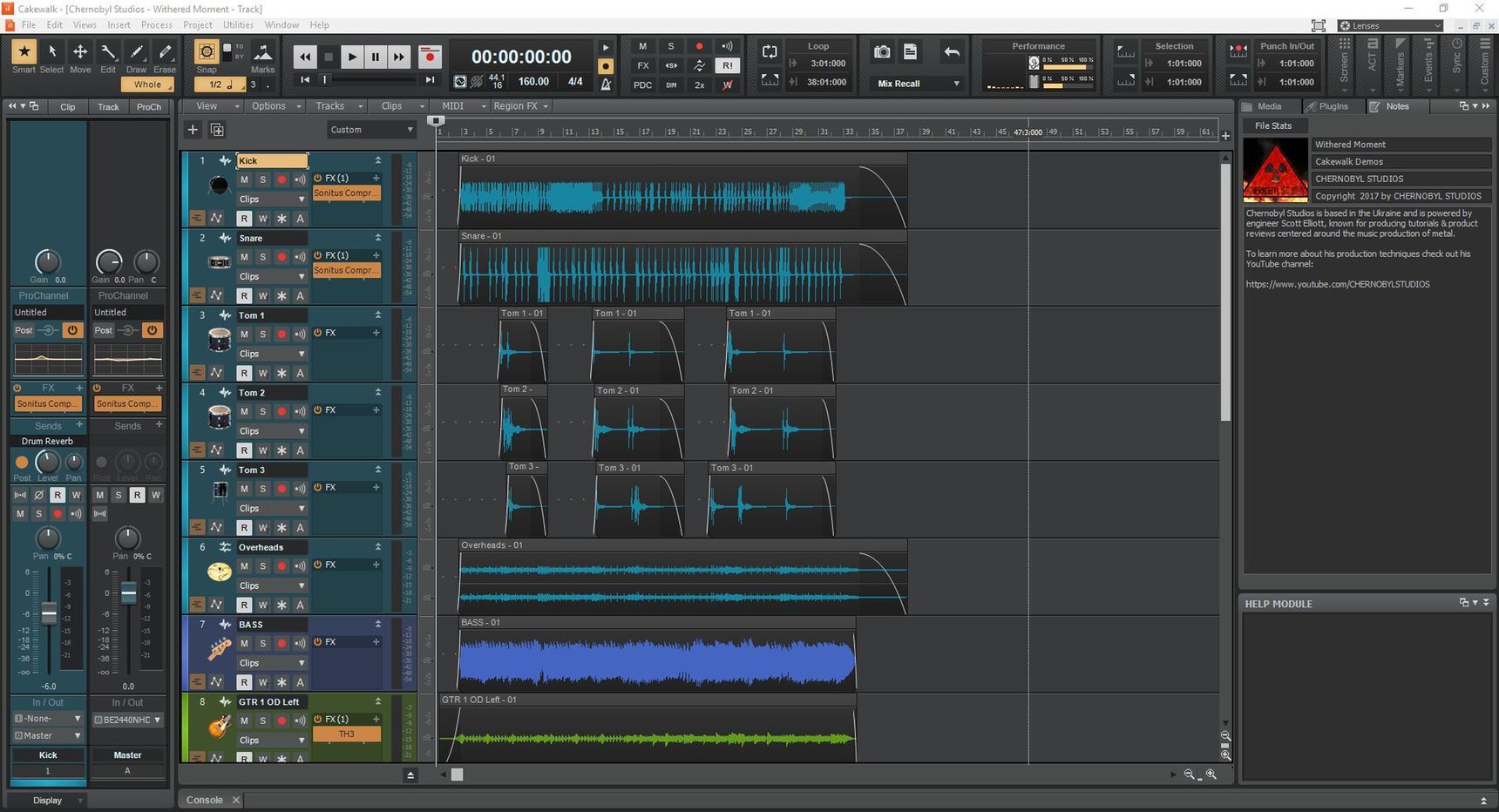Click the TH3 effect on GTR 1 track
Viewport: 1499px width, 812px height.
tap(347, 734)
